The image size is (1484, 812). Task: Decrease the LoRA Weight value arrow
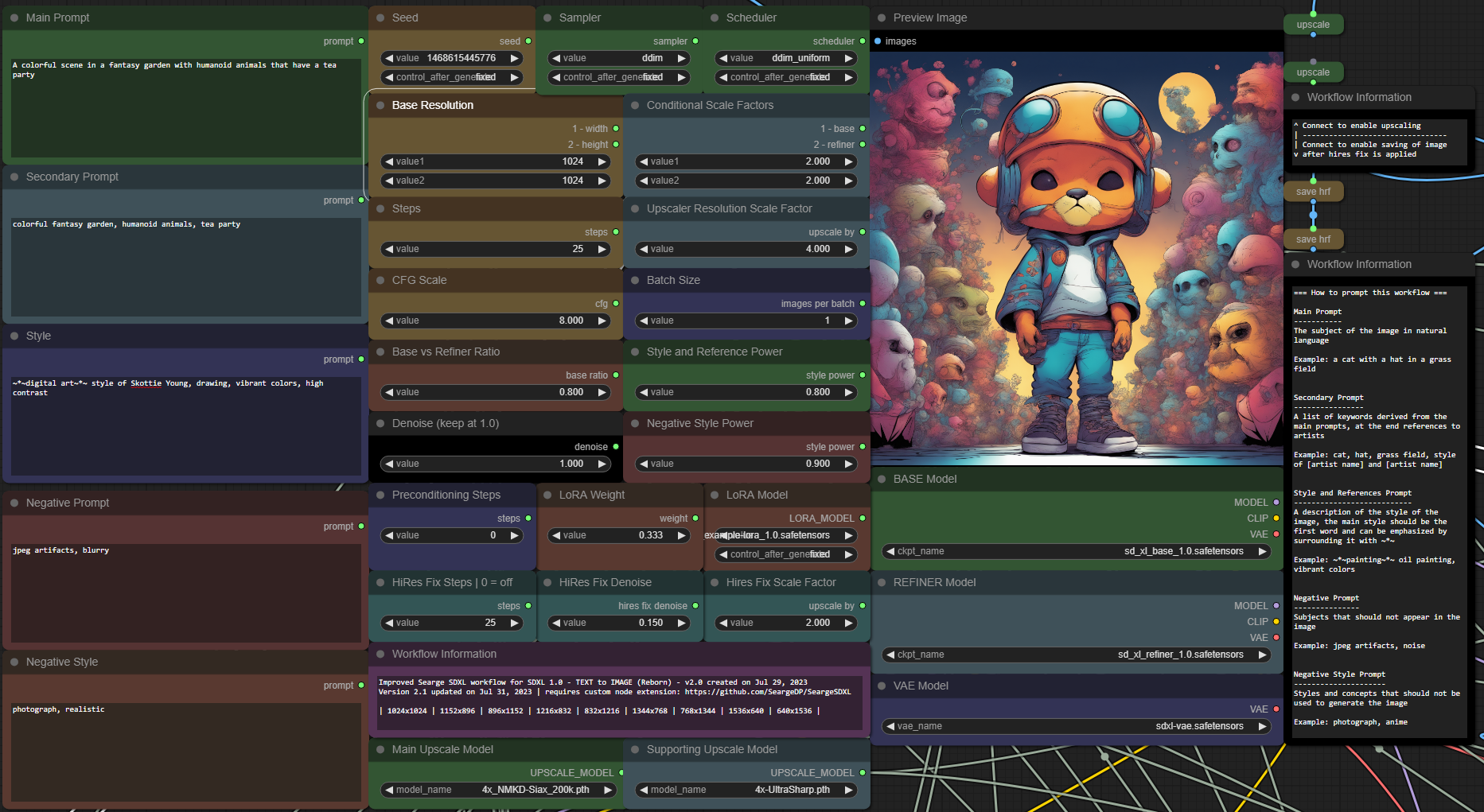[x=556, y=535]
